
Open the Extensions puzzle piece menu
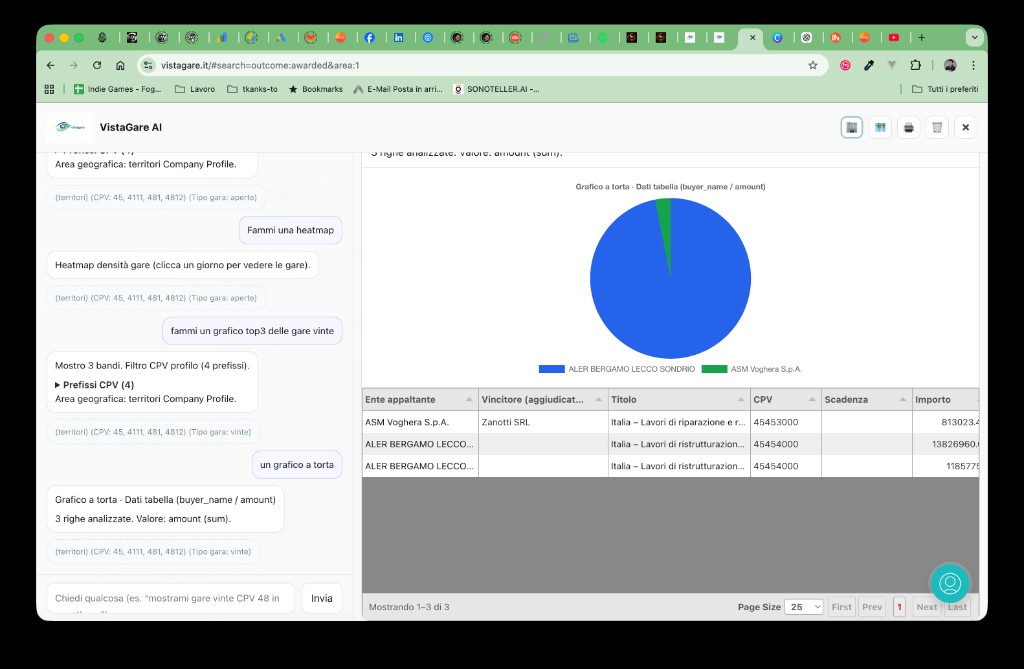pos(916,65)
